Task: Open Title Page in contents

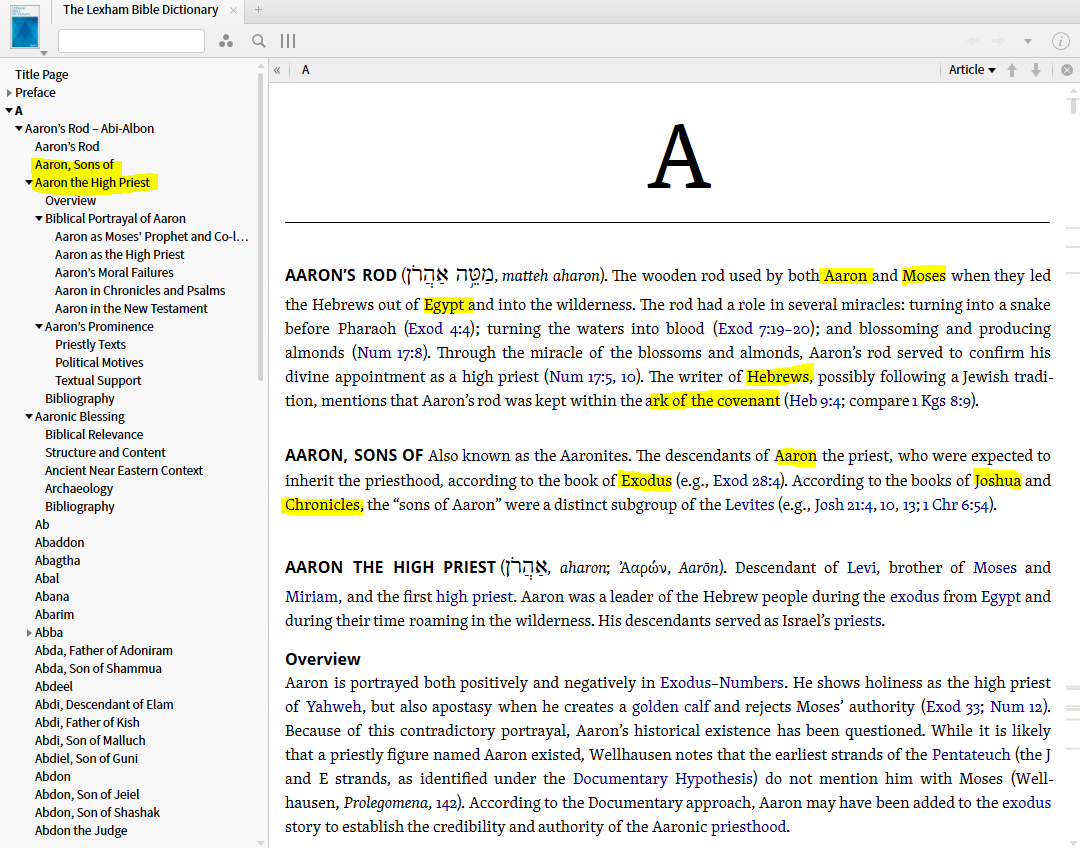Action: pyautogui.click(x=41, y=74)
